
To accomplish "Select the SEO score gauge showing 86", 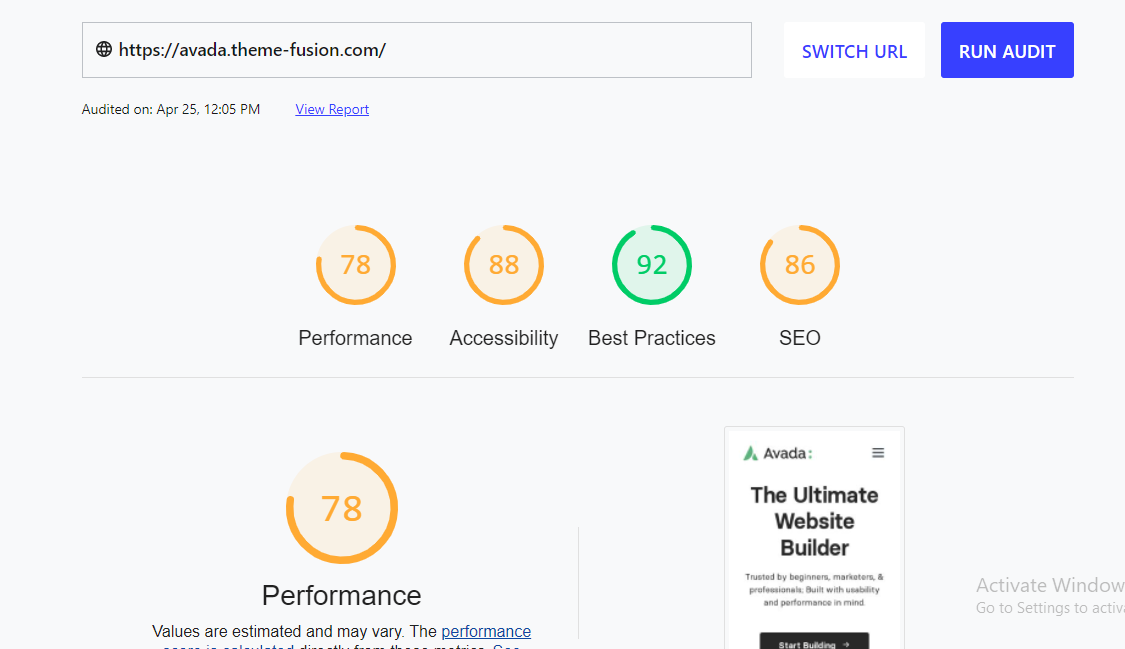I will pyautogui.click(x=799, y=265).
